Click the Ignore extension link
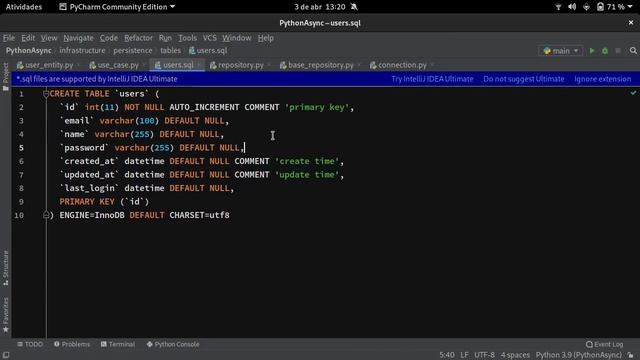The height and width of the screenshot is (360, 640). (x=602, y=79)
